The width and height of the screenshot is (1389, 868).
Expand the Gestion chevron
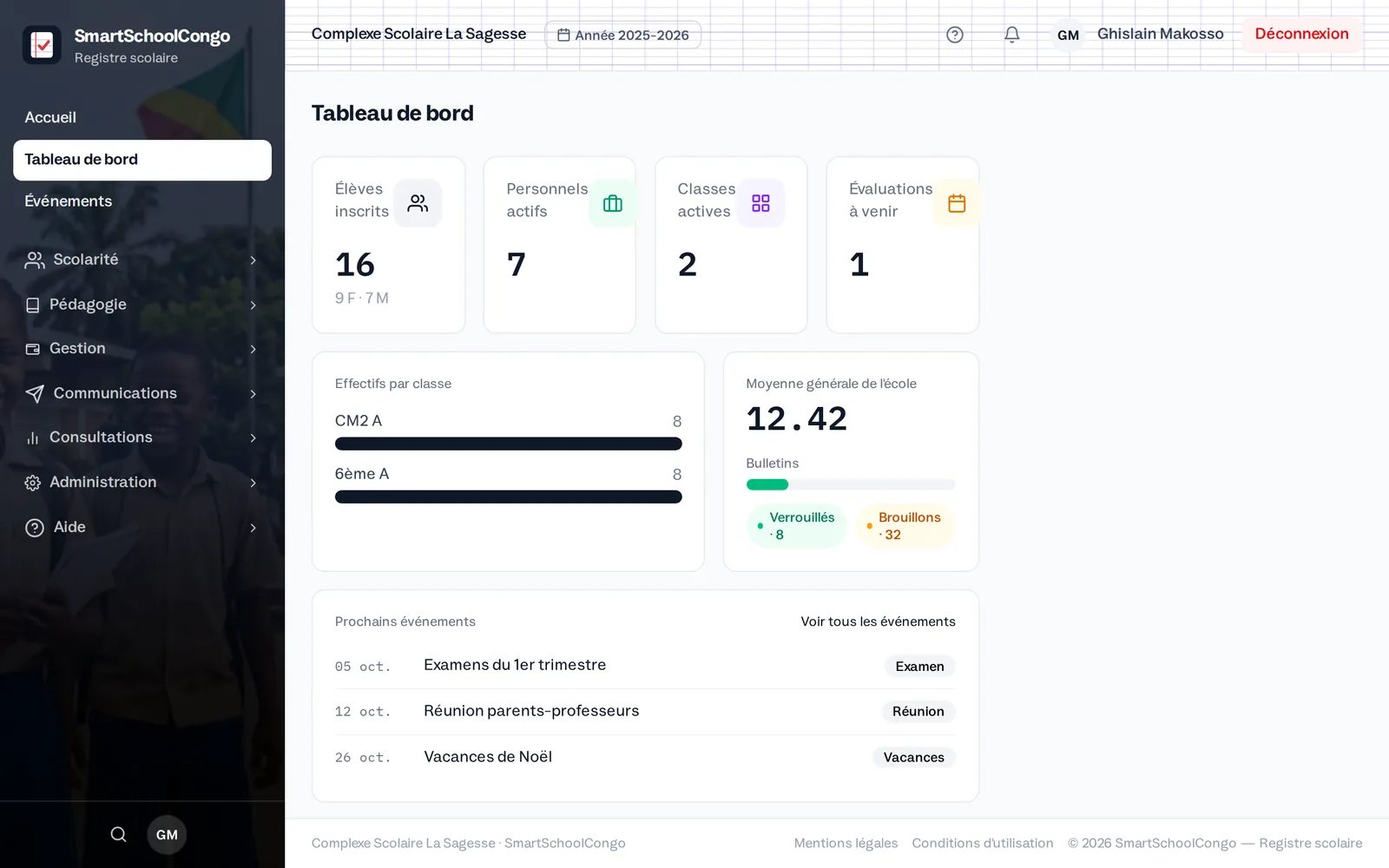253,349
